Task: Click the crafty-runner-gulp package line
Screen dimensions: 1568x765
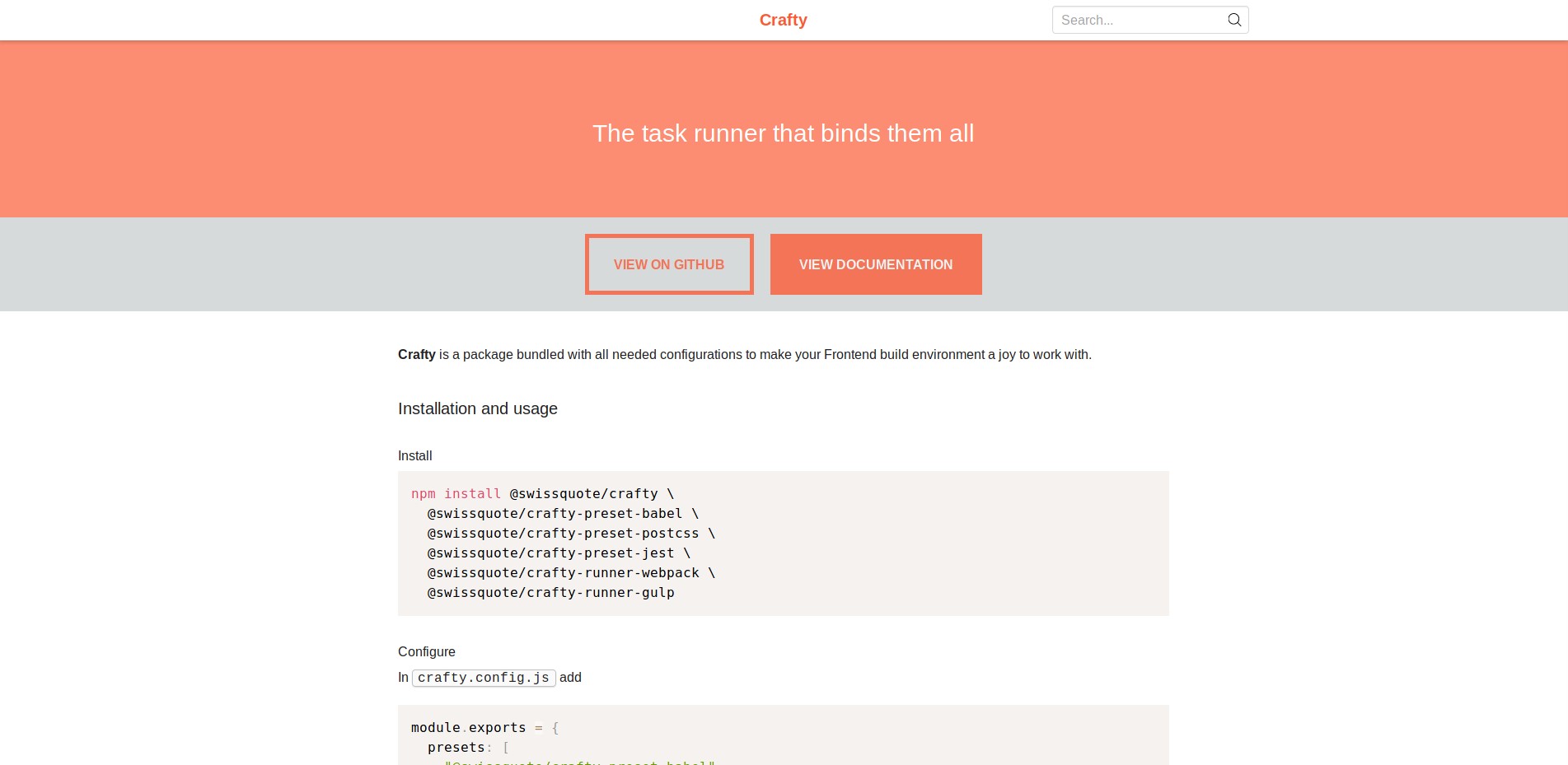Action: coord(550,593)
